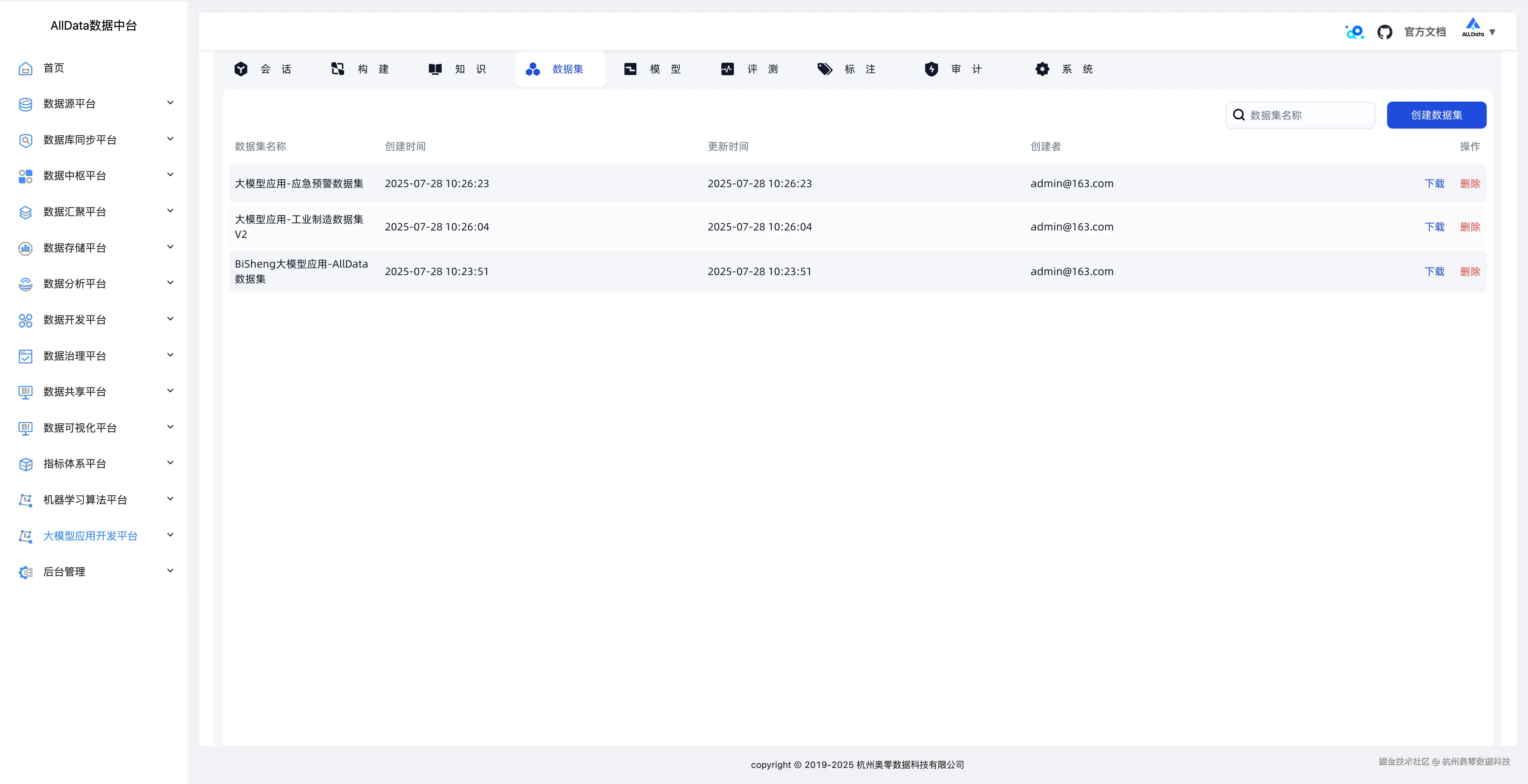Download the 应急预警数据集 dataset

coord(1434,184)
